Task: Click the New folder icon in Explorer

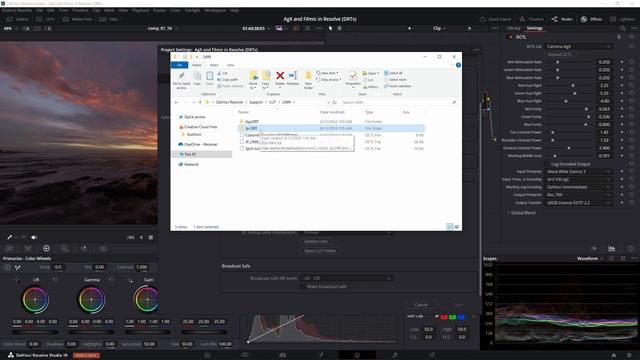Action: pos(308,76)
